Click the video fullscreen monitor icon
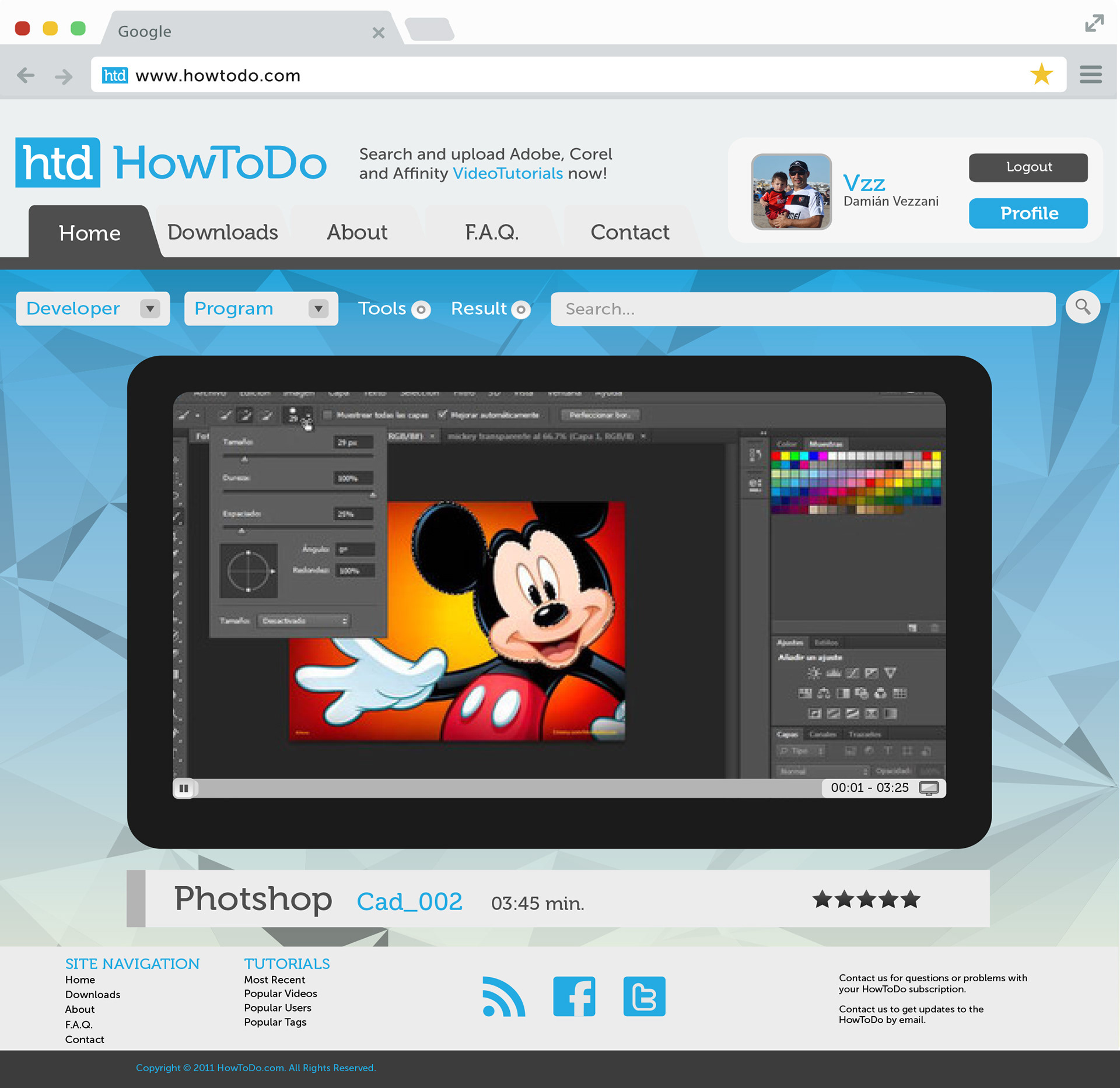1120x1088 pixels. pos(929,788)
